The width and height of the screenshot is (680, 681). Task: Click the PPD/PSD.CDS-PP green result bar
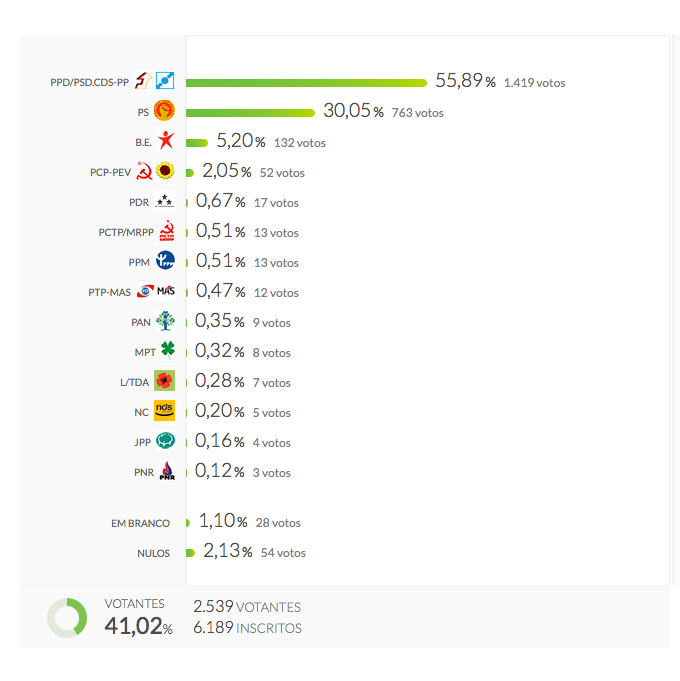coord(306,83)
